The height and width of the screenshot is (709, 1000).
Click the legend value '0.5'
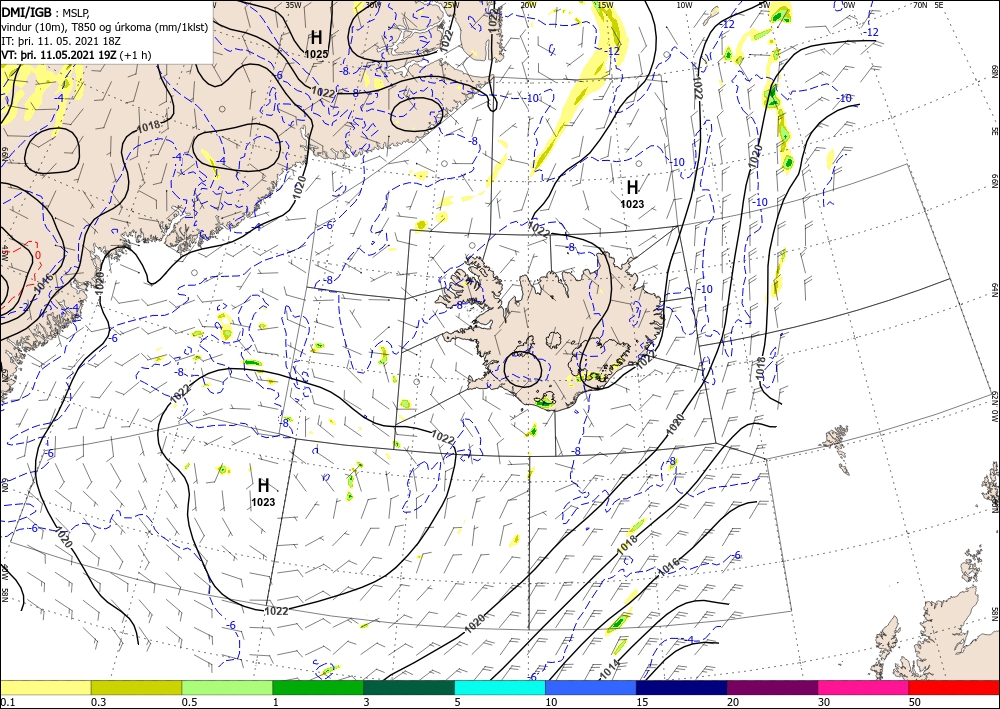coord(189,702)
